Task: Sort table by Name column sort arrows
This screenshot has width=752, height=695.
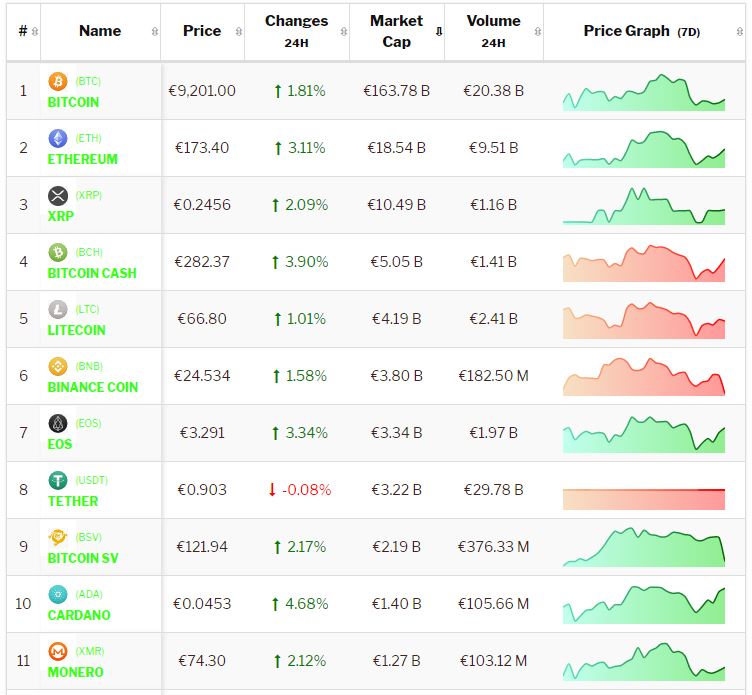Action: [154, 31]
